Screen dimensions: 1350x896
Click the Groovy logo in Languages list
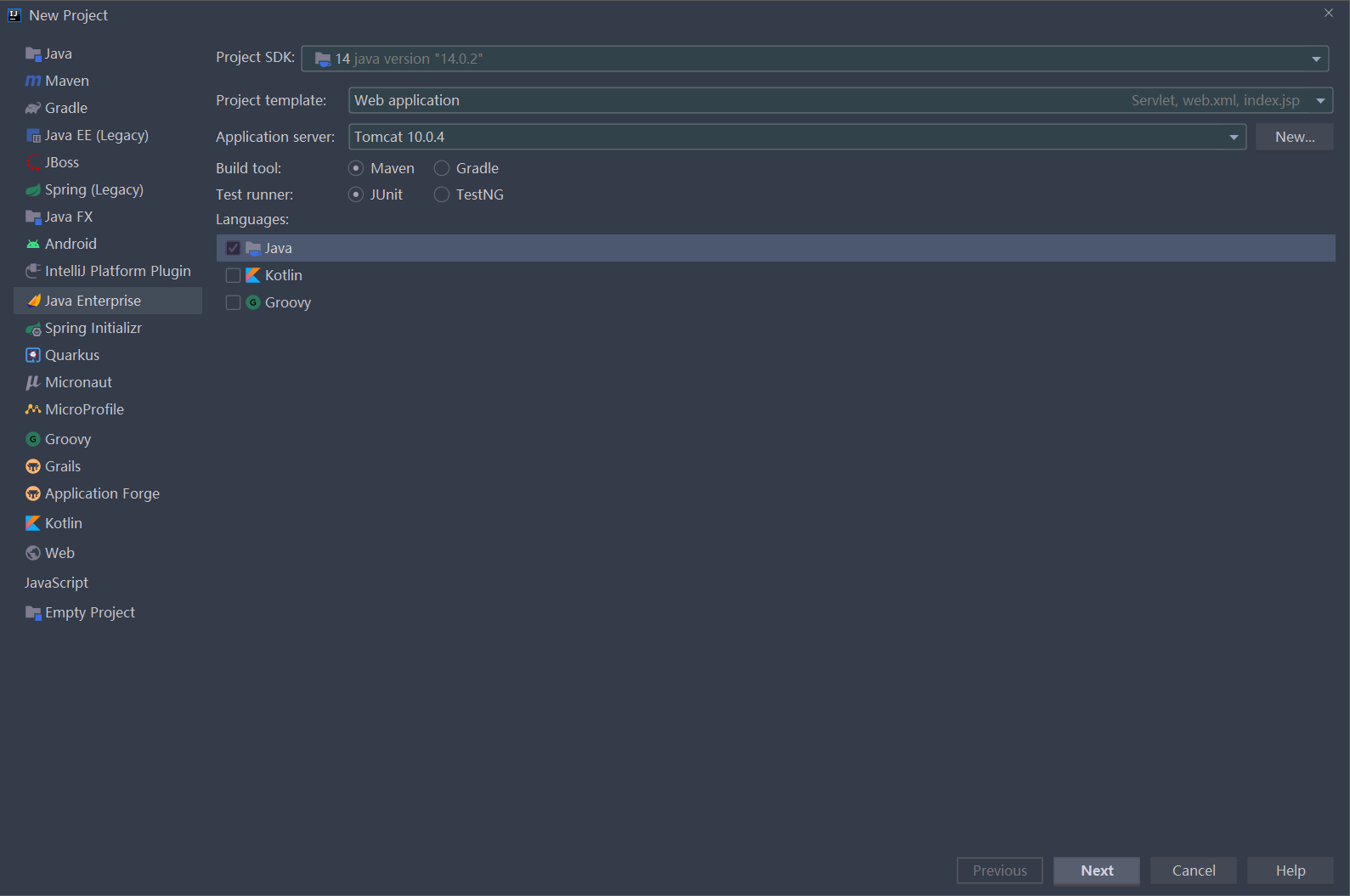tap(253, 302)
